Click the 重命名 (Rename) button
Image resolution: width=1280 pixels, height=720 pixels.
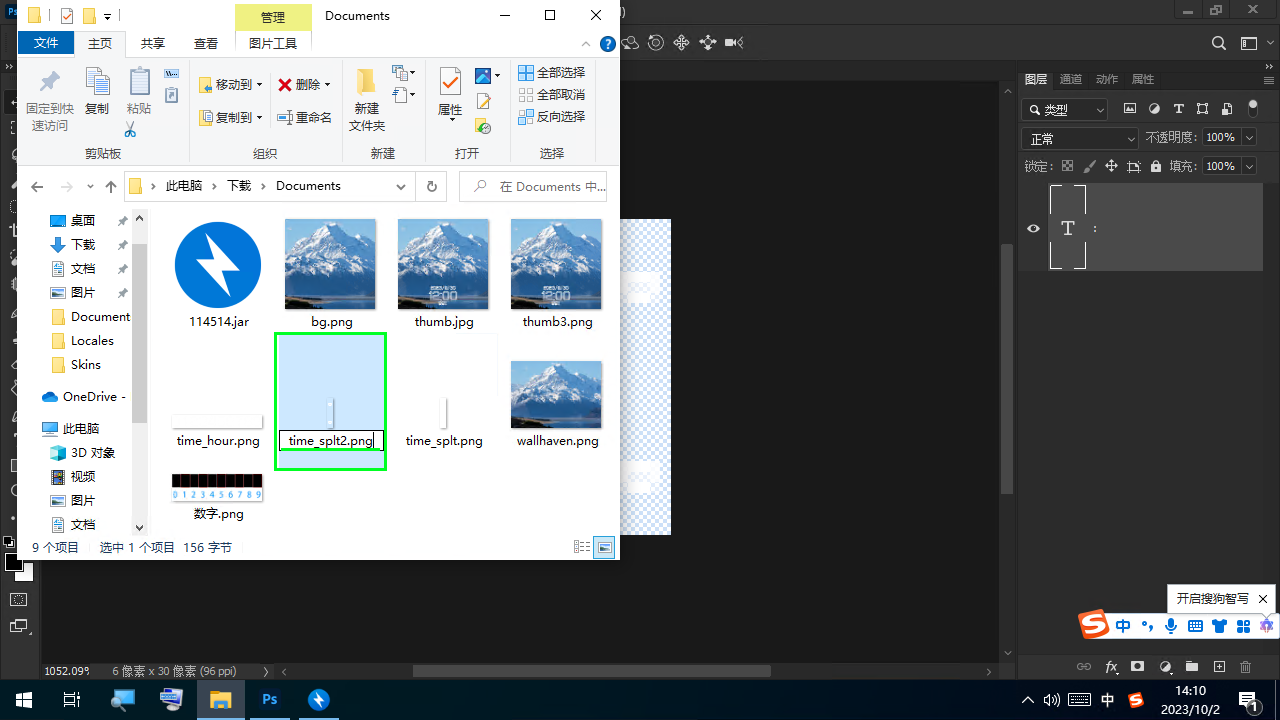[305, 117]
